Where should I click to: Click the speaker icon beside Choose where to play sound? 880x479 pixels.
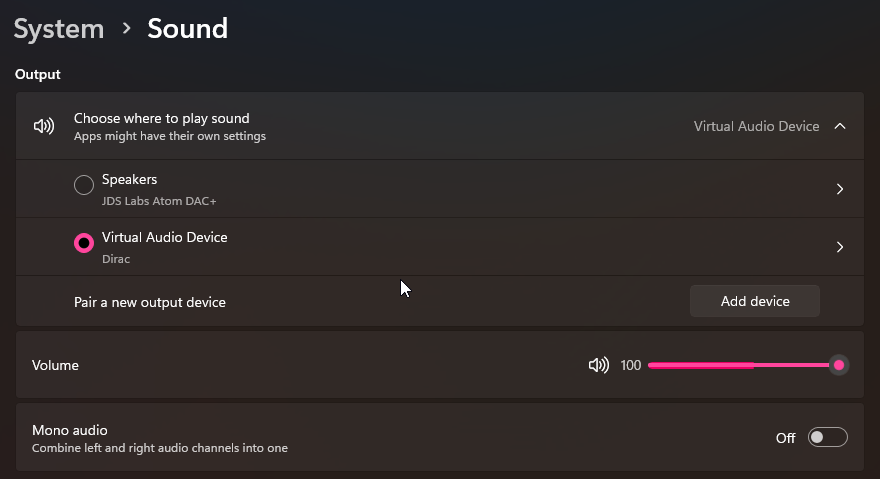tap(44, 126)
